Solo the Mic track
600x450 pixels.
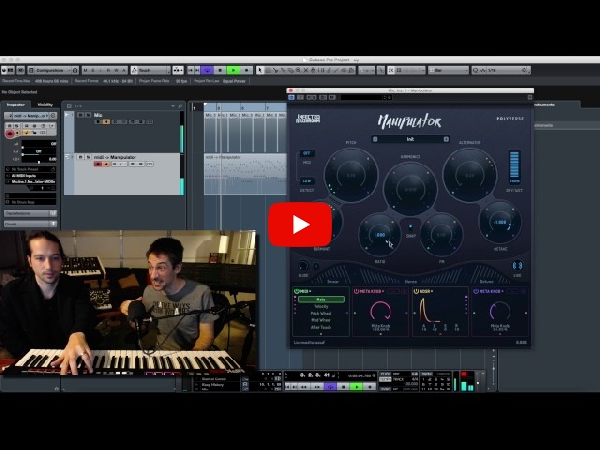[x=88, y=115]
